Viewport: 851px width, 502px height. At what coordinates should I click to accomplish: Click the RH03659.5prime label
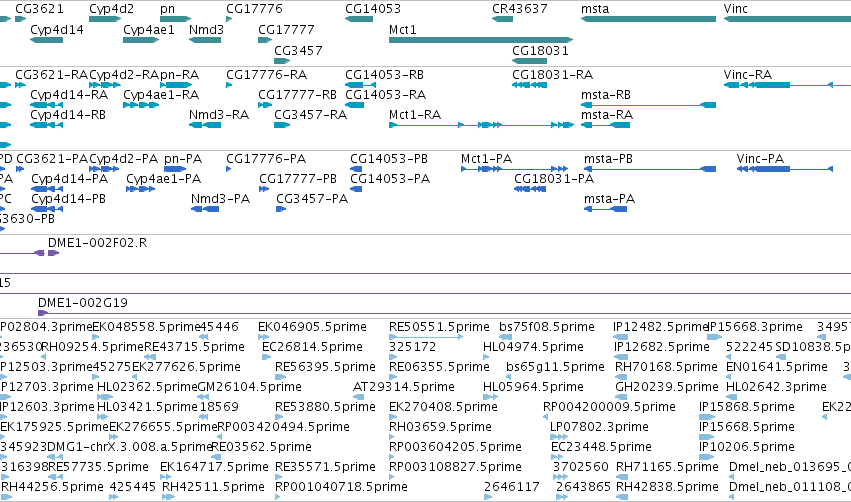click(x=440, y=427)
